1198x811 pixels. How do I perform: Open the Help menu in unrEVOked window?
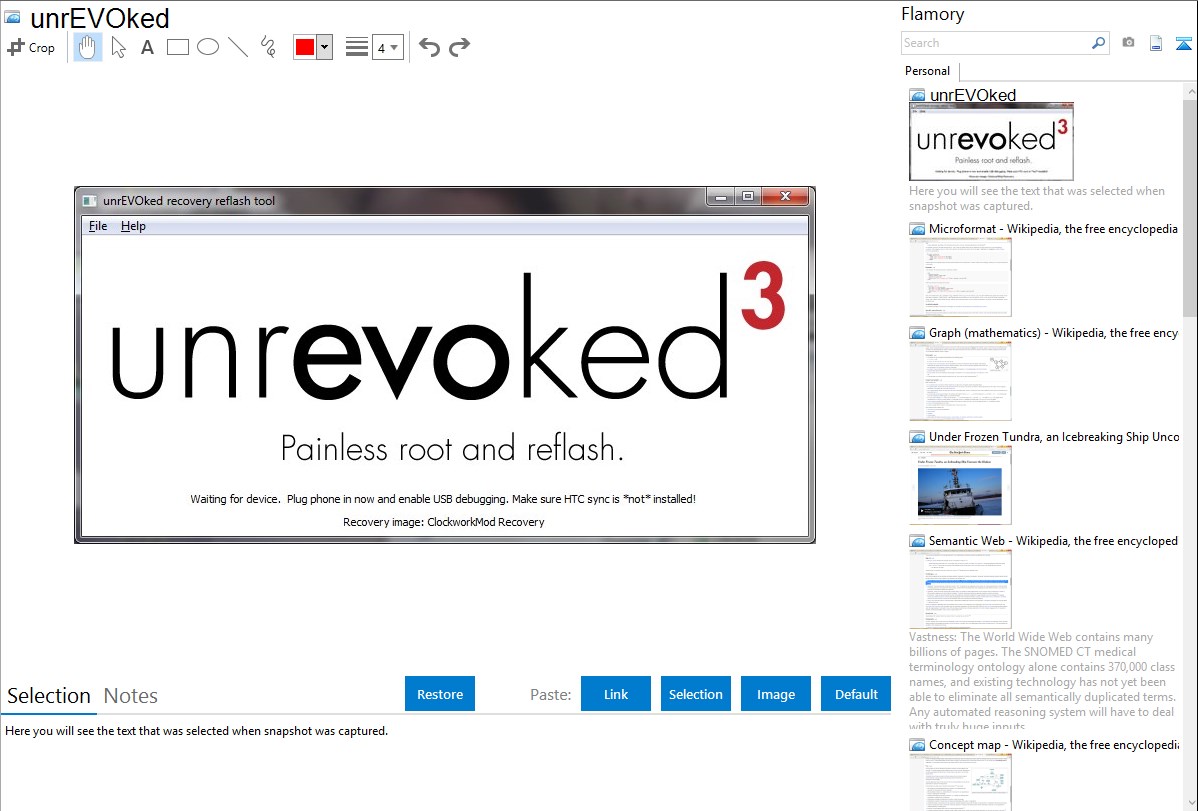click(133, 225)
